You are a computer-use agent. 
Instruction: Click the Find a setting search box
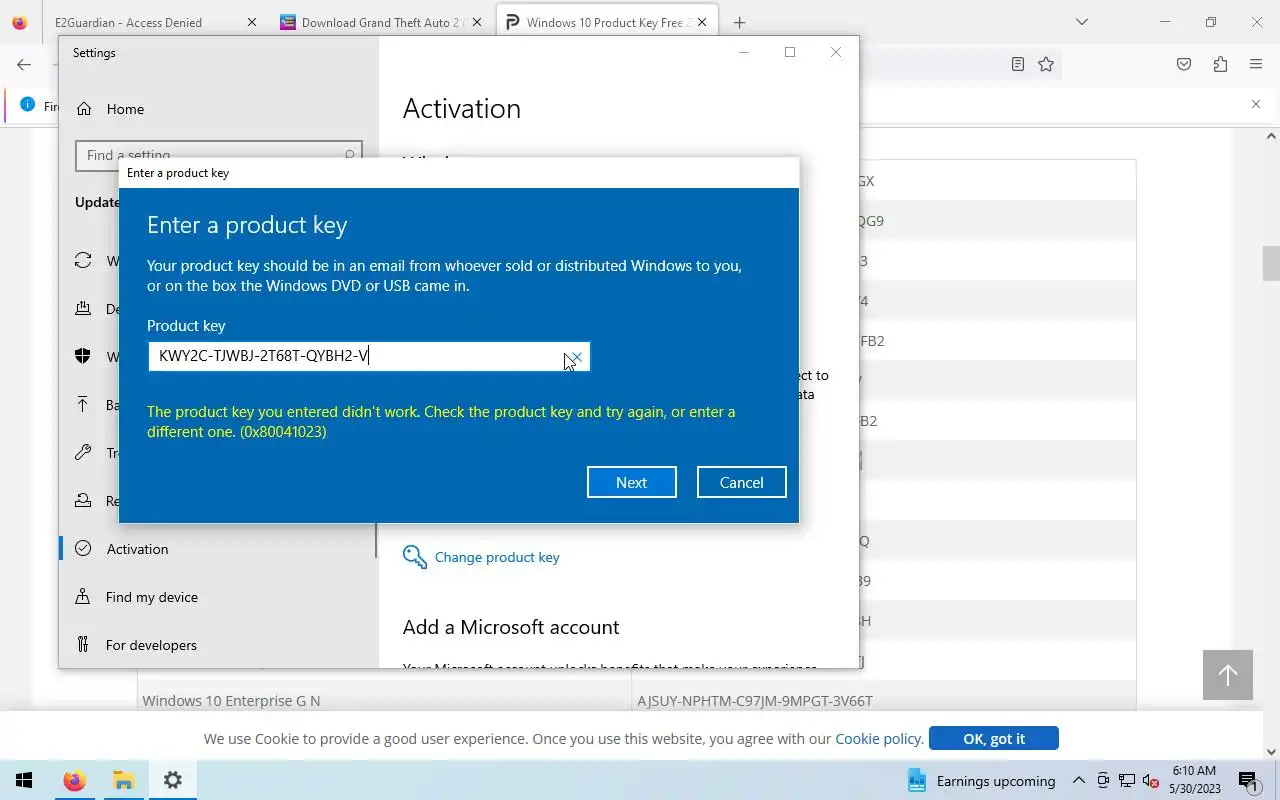pos(218,155)
